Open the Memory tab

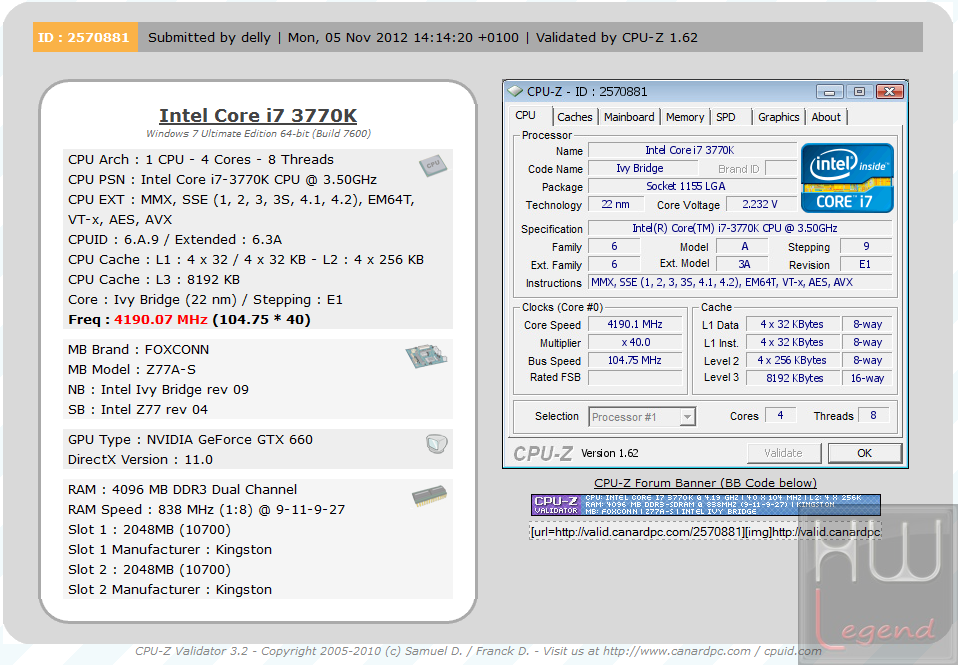(685, 117)
